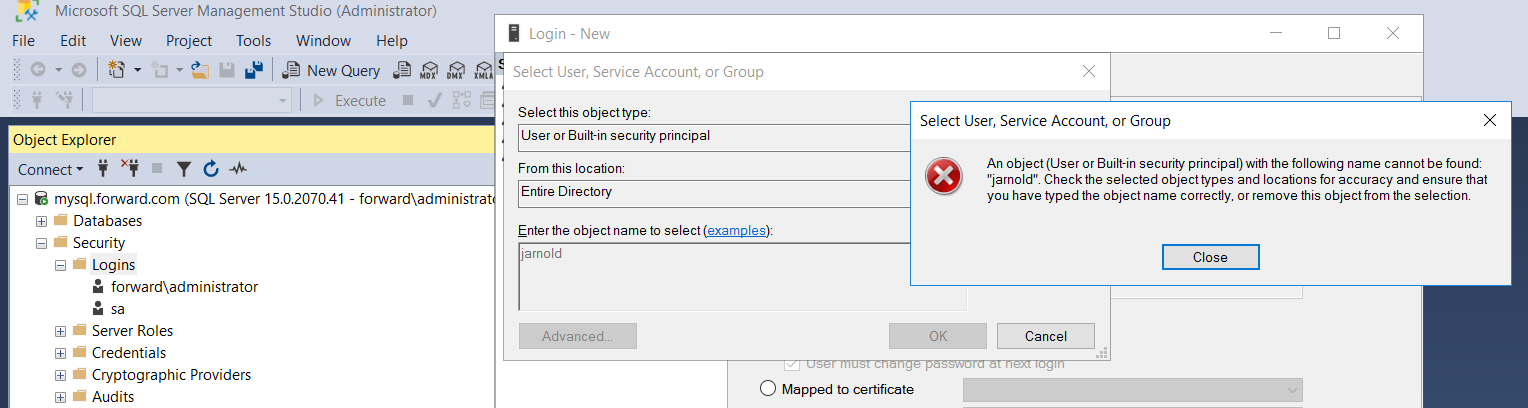Click the Object Explorer Stop square icon
Screen dimensions: 1528x408
(157, 169)
